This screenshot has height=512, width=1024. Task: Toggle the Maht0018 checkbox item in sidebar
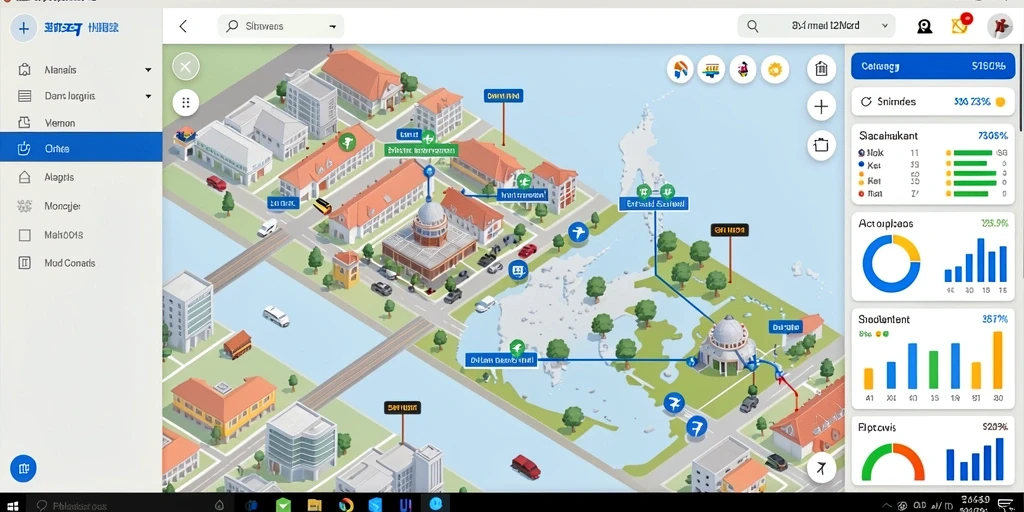81,234
